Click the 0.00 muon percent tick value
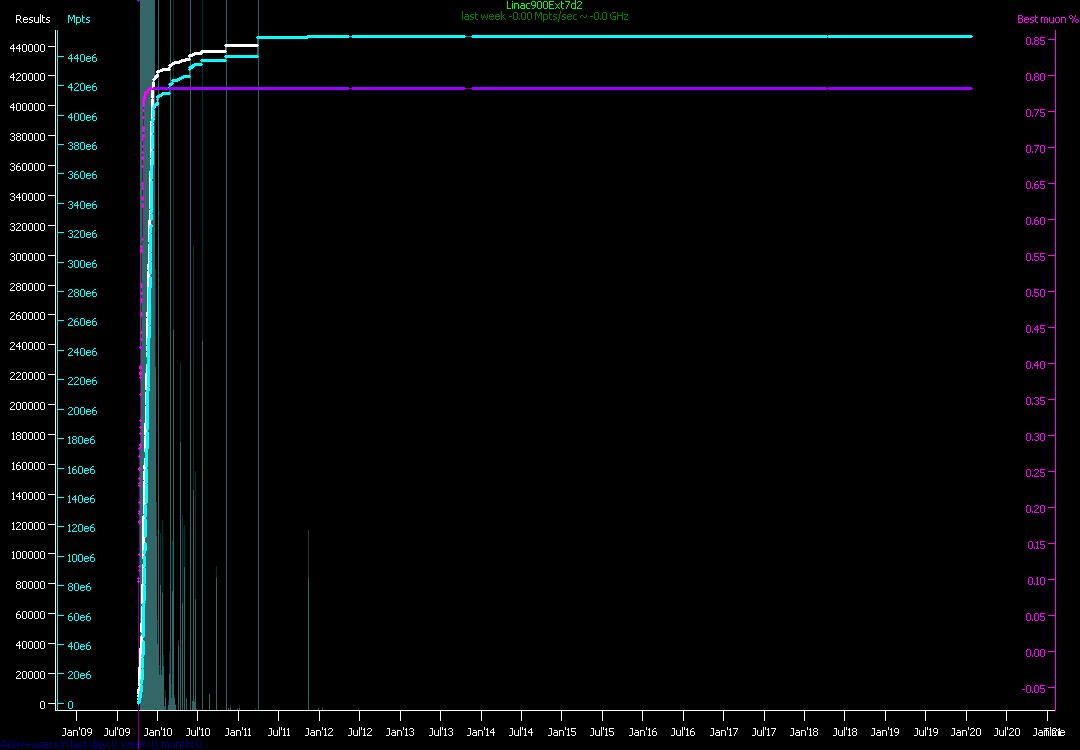The width and height of the screenshot is (1080, 750). click(x=1035, y=652)
